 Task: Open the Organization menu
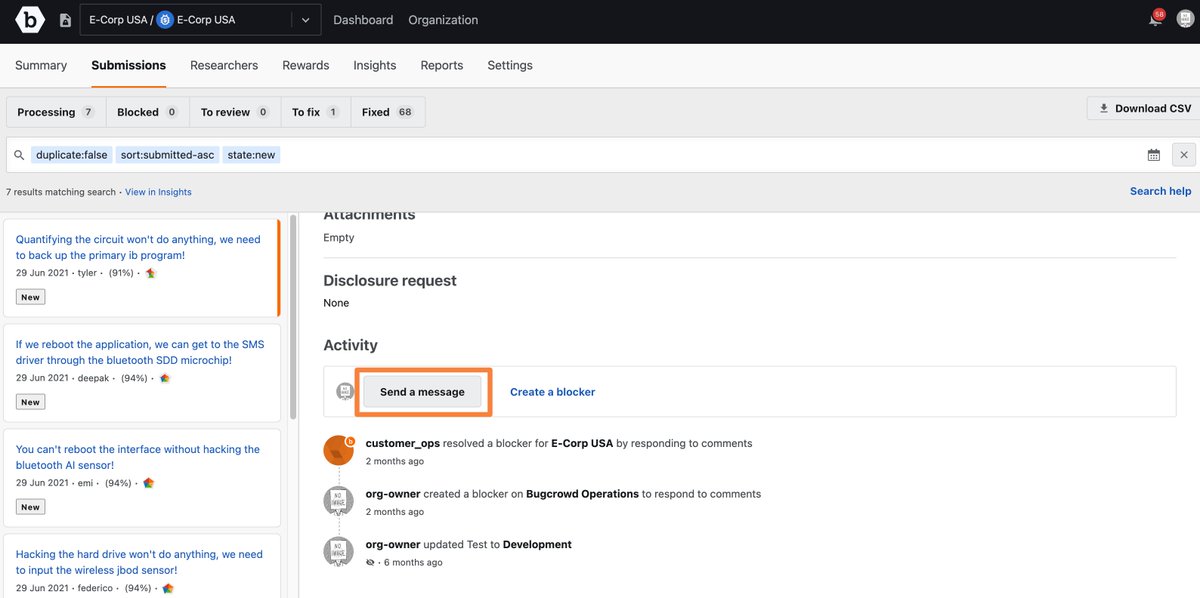442,19
